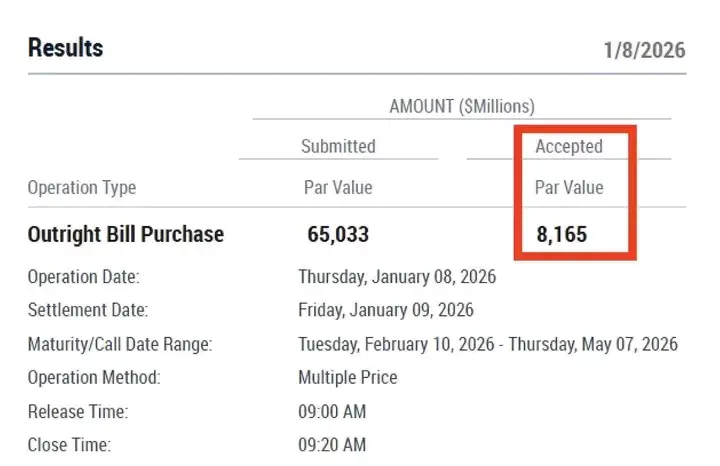Click the Accepted column header

(569, 146)
